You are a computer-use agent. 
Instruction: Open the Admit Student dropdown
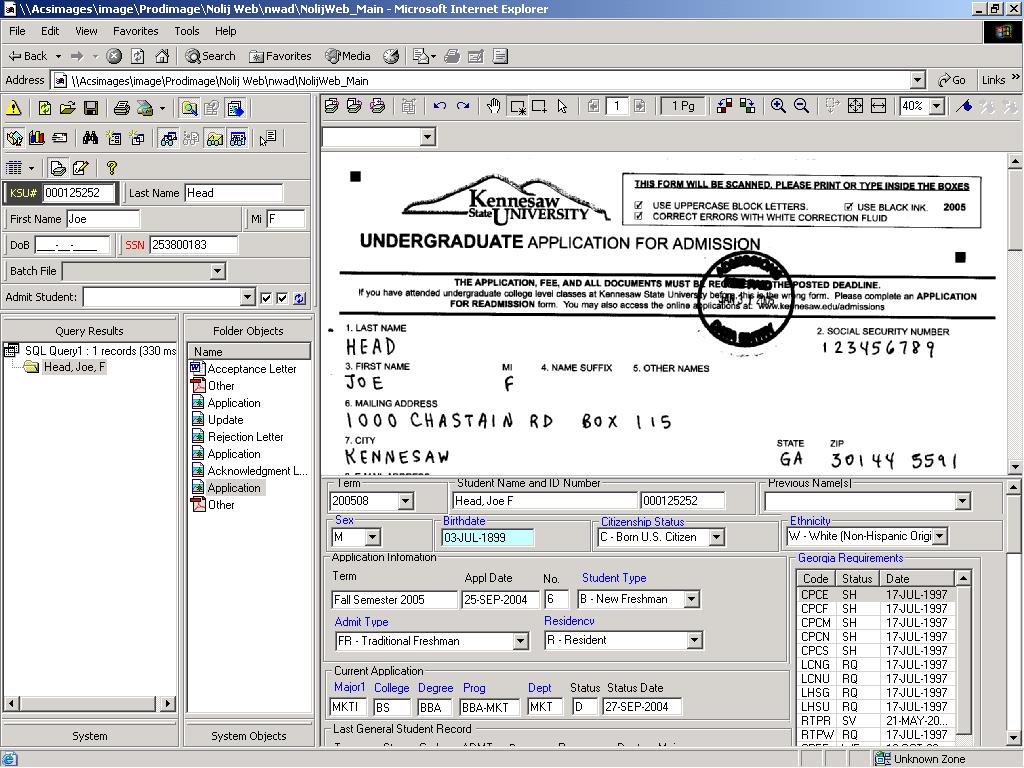247,297
